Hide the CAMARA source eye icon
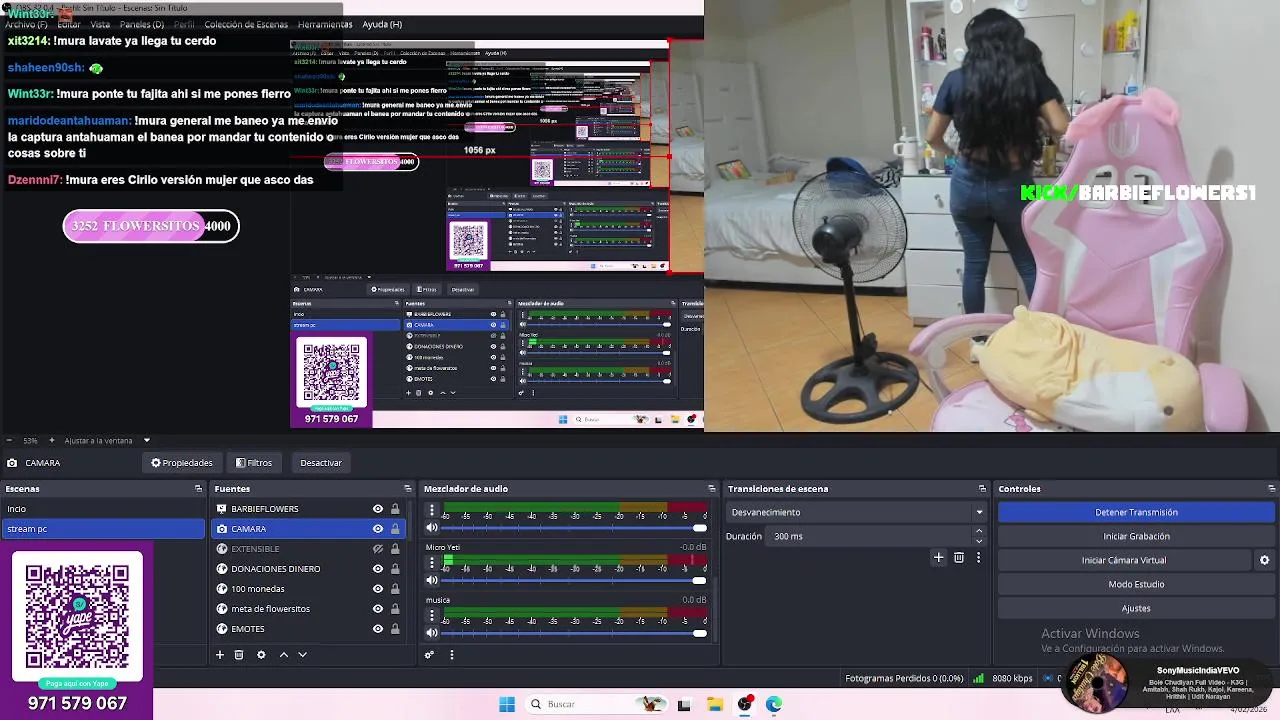Screen dimensions: 1280x720 click(x=378, y=529)
